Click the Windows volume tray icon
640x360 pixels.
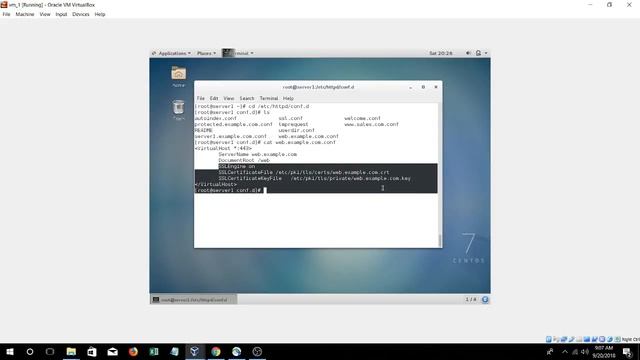coord(585,351)
